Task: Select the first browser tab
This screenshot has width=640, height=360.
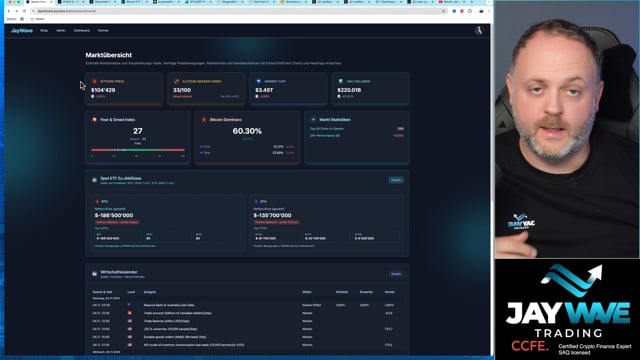Action: click(40, 2)
